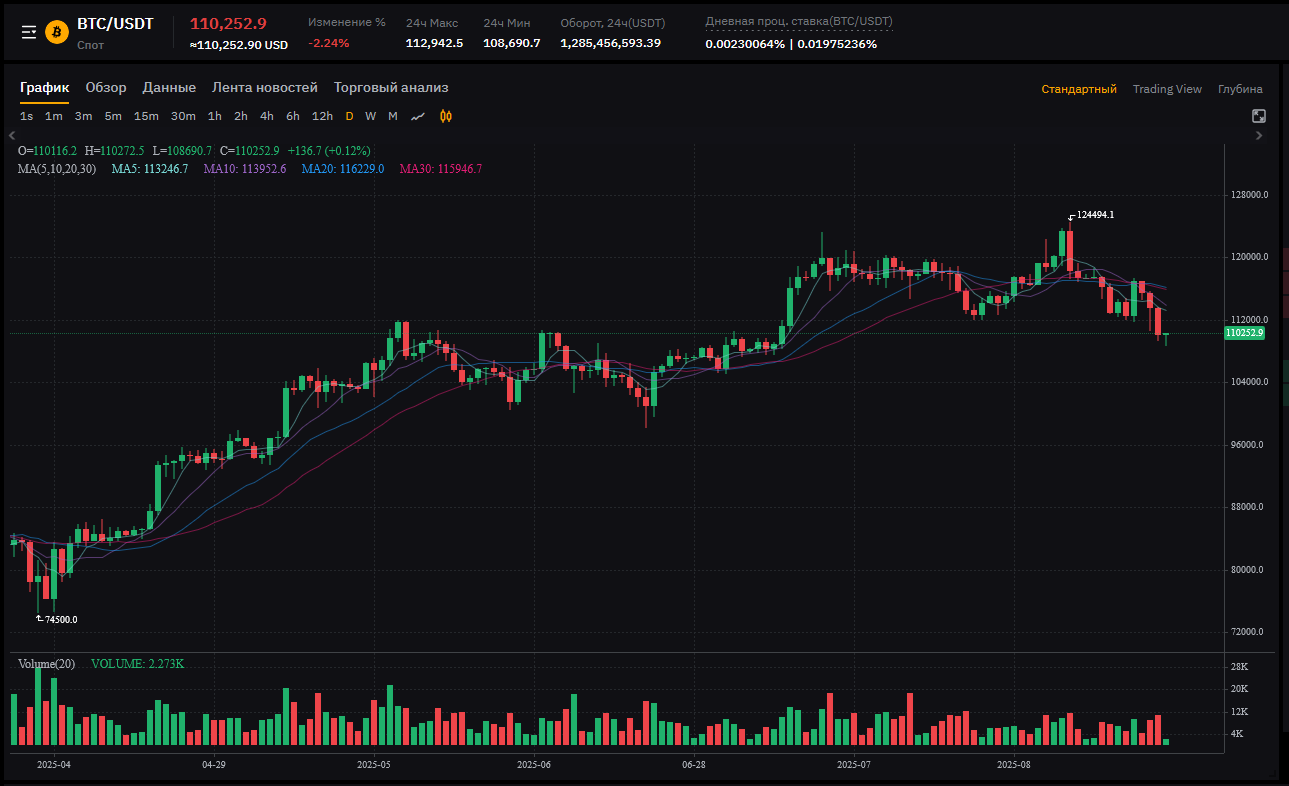Image resolution: width=1289 pixels, height=786 pixels.
Task: Show the Глубина depth chart
Action: click(x=1240, y=89)
